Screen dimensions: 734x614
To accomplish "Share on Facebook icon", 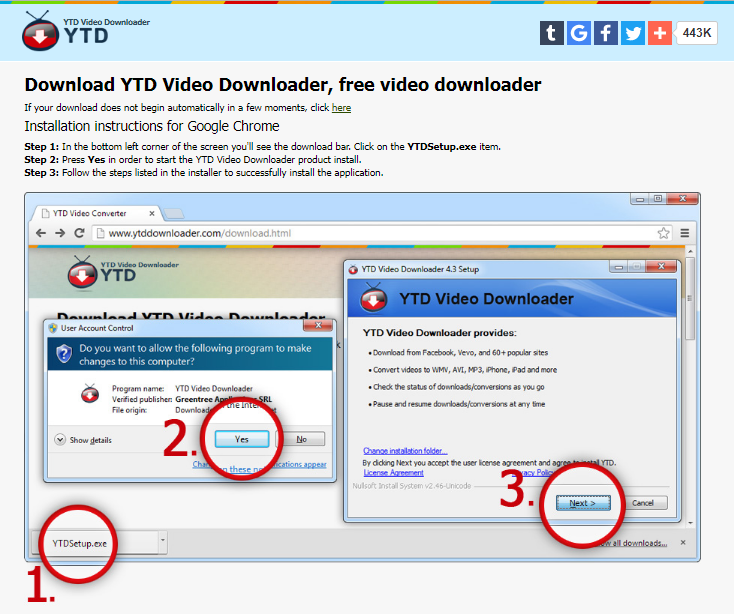I will (606, 33).
